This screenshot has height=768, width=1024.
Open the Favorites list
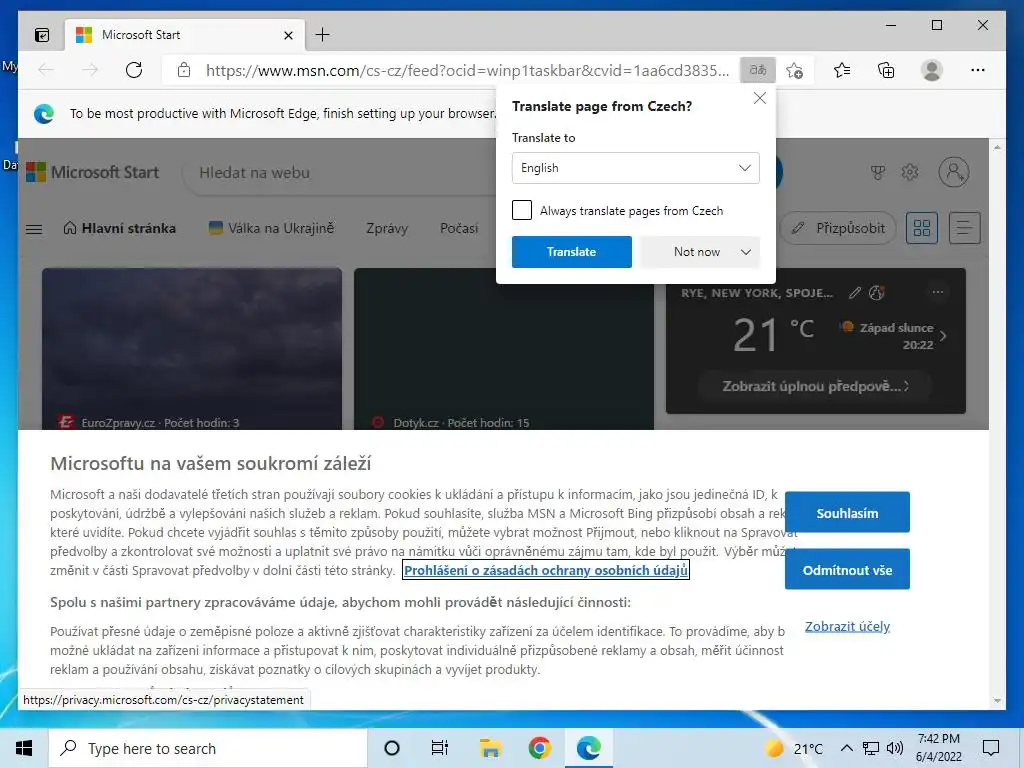(842, 70)
